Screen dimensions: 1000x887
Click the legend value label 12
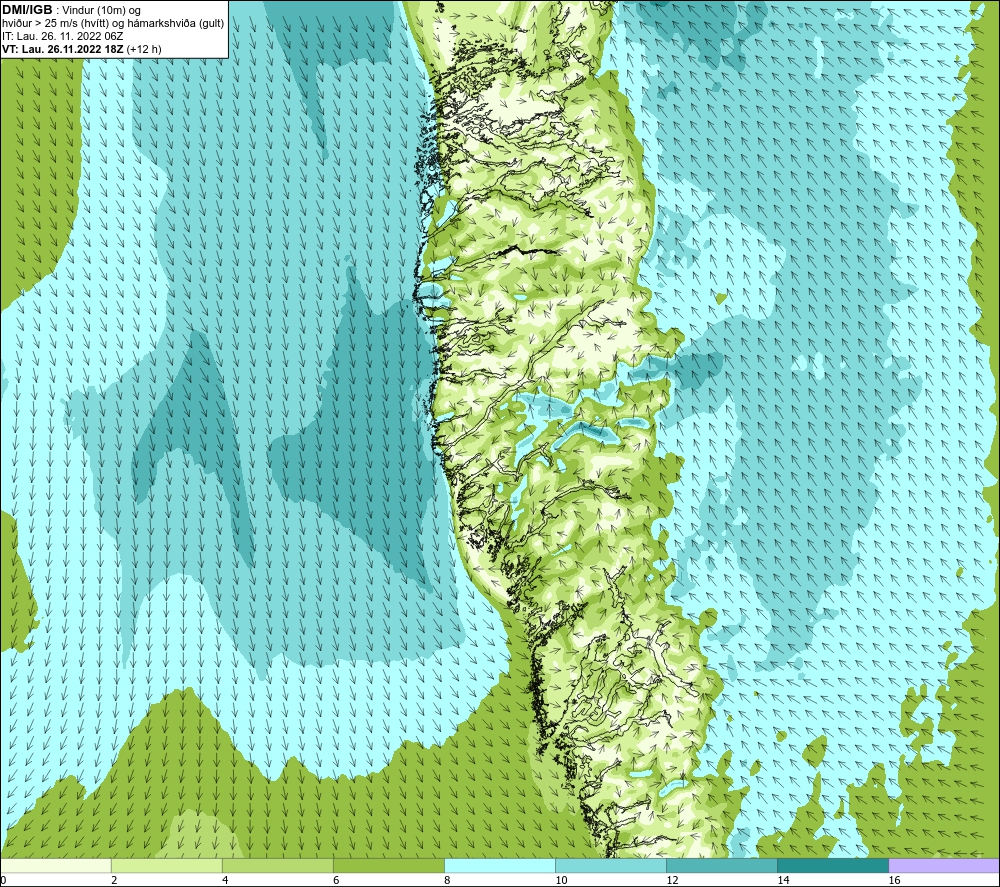672,881
